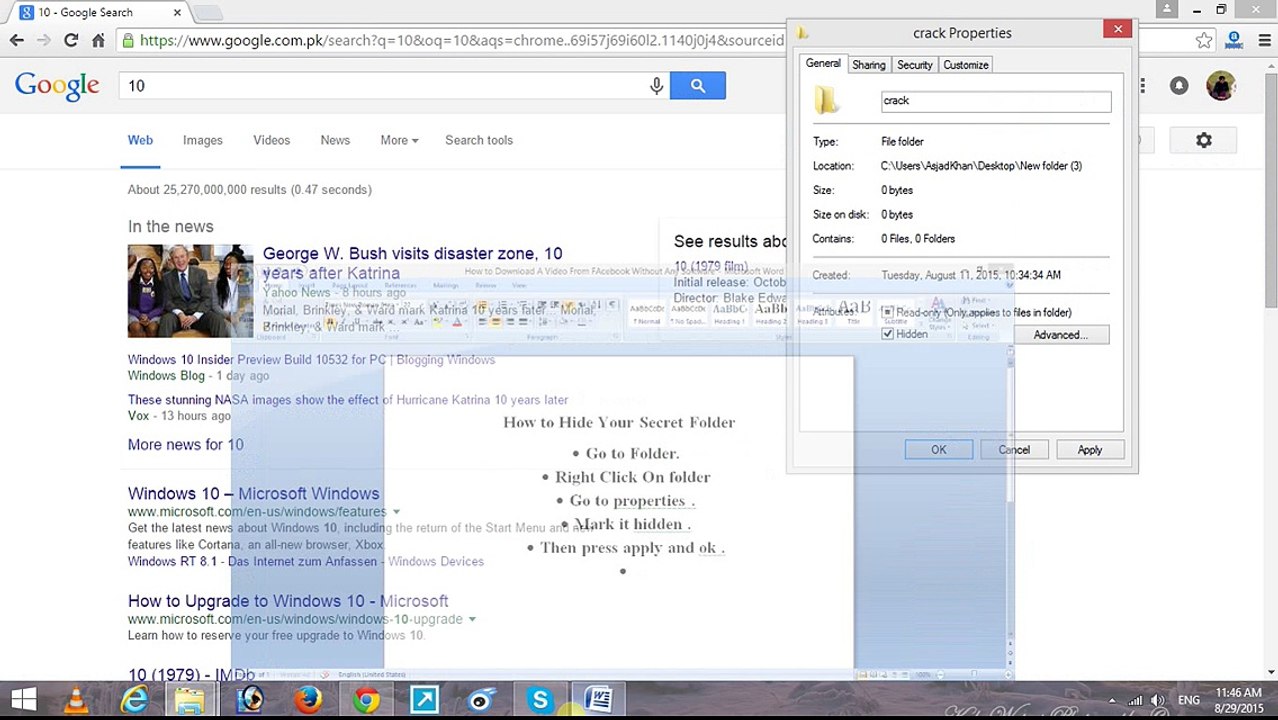Image resolution: width=1278 pixels, height=720 pixels.
Task: Click the Chrome user switcher icon in title bar
Action: click(x=1167, y=9)
